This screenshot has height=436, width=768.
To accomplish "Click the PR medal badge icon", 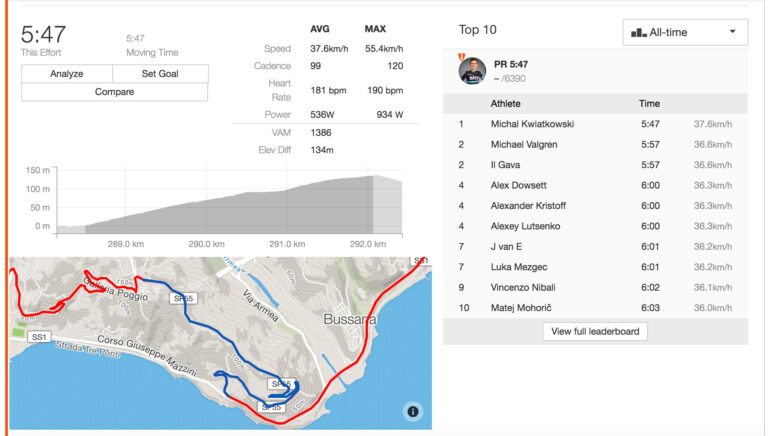I will click(x=461, y=58).
